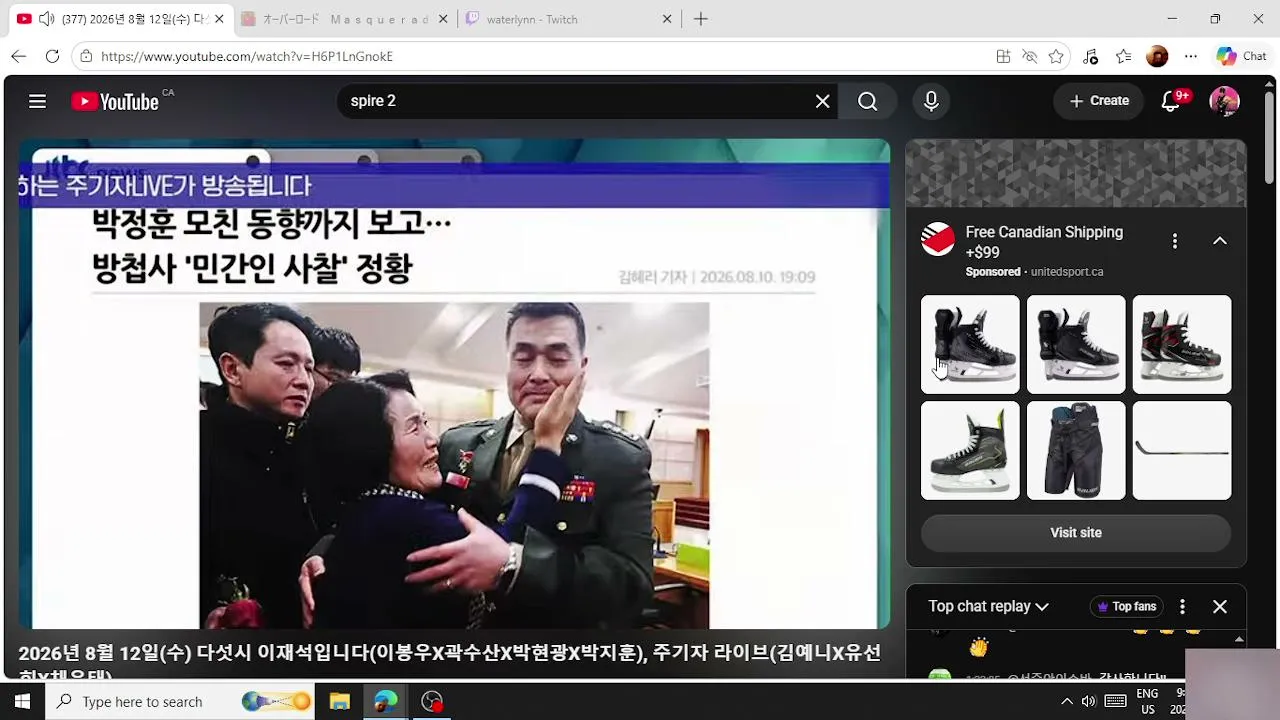
Task: Click the video player area
Action: (x=454, y=384)
